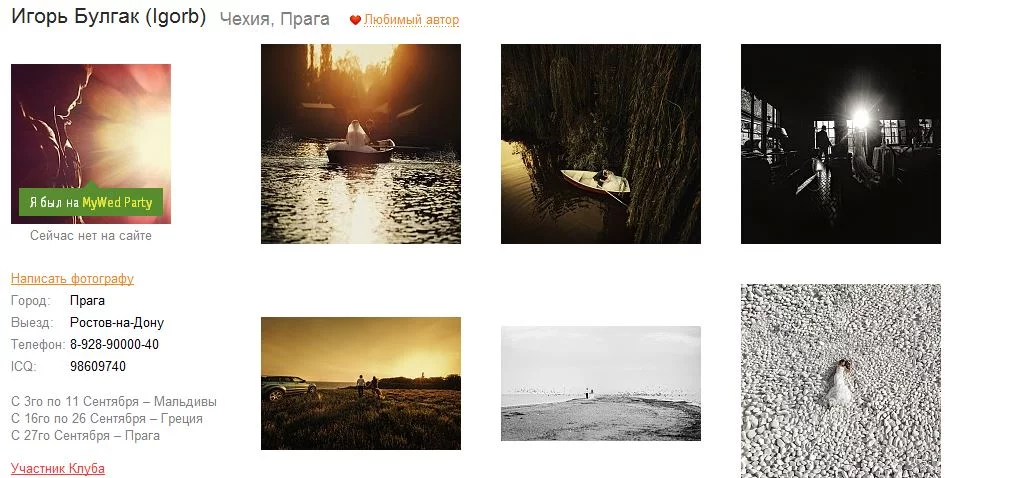Open the golden field photo with car

(361, 383)
